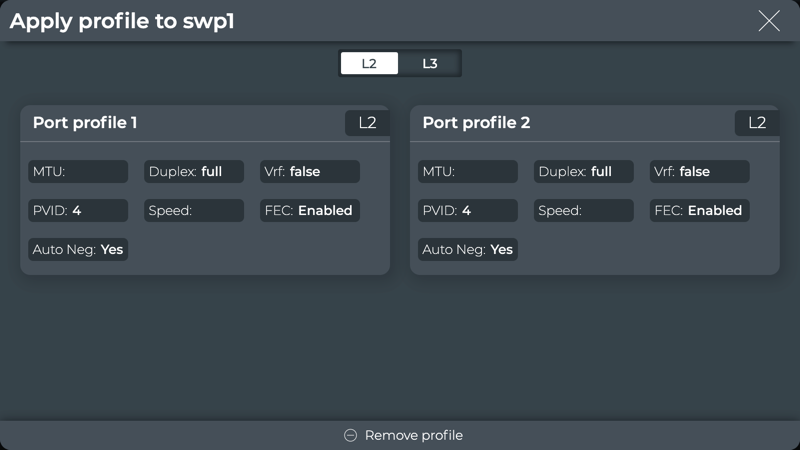This screenshot has height=450, width=800.
Task: Click L2 badge on Port profile 2
Action: tap(757, 123)
